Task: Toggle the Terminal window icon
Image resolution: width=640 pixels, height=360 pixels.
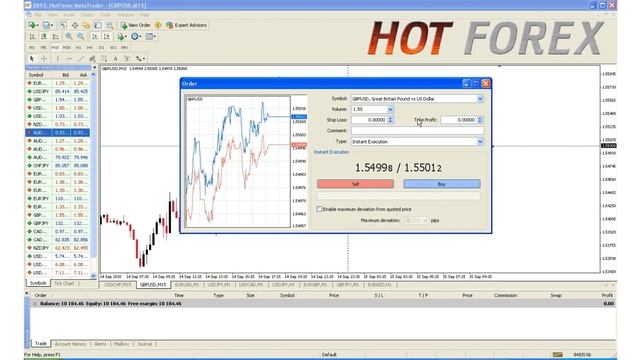Action: click(x=98, y=25)
